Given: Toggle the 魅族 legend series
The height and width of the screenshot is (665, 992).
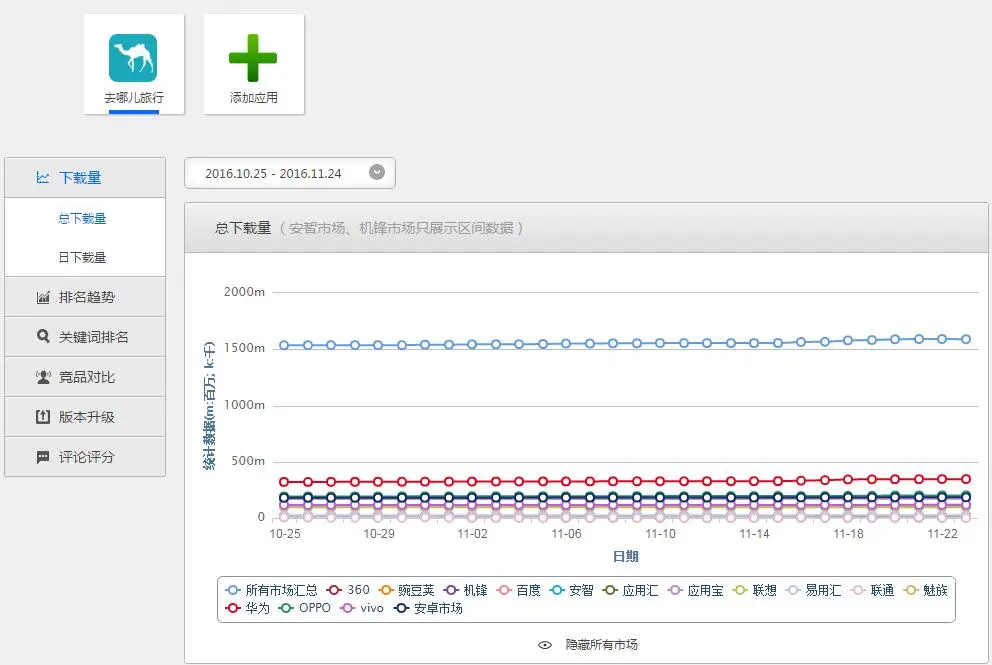Looking at the screenshot, I should [926, 590].
